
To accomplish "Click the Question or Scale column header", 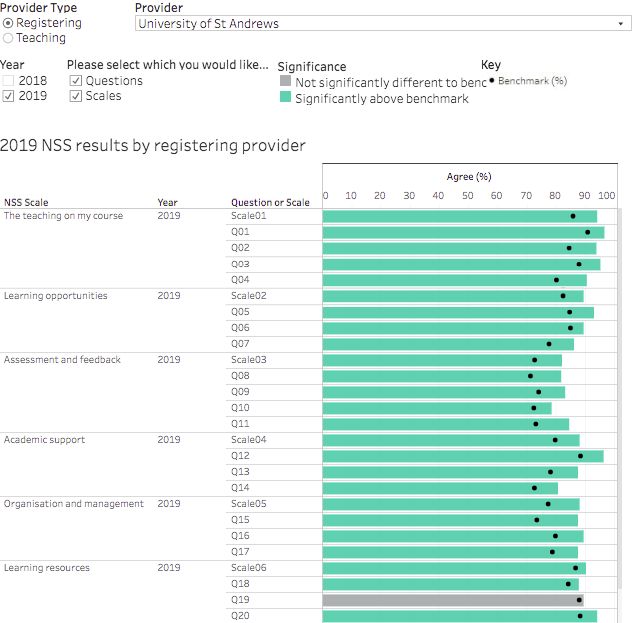I will 270,202.
